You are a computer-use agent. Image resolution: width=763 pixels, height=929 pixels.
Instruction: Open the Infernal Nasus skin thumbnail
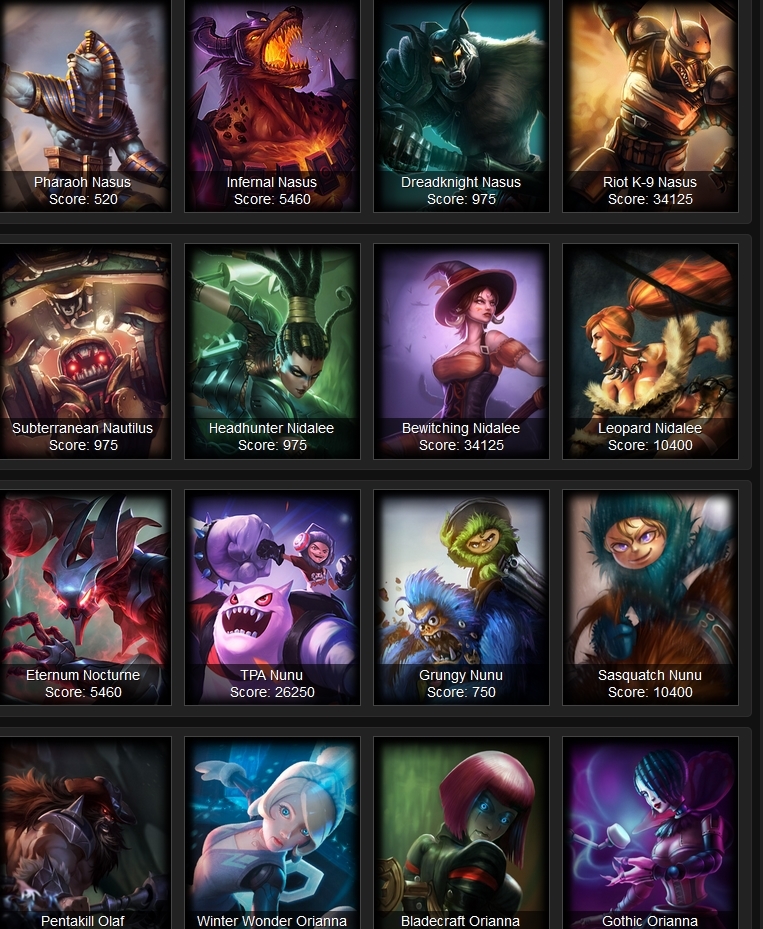272,105
